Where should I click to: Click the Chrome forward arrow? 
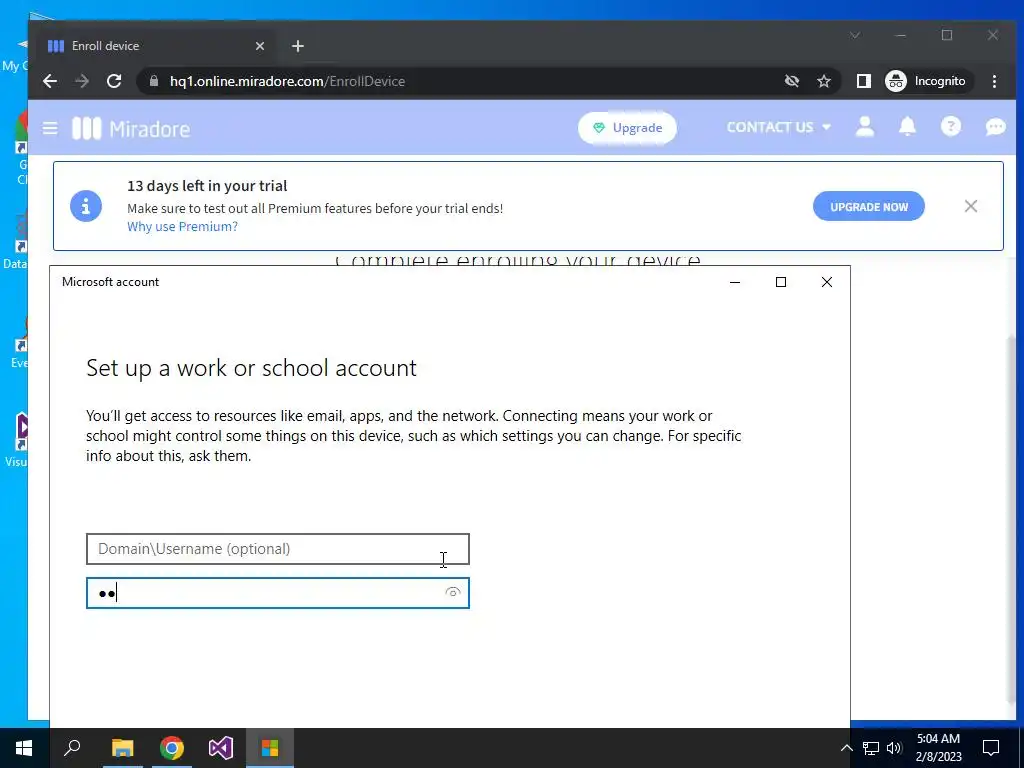82,81
